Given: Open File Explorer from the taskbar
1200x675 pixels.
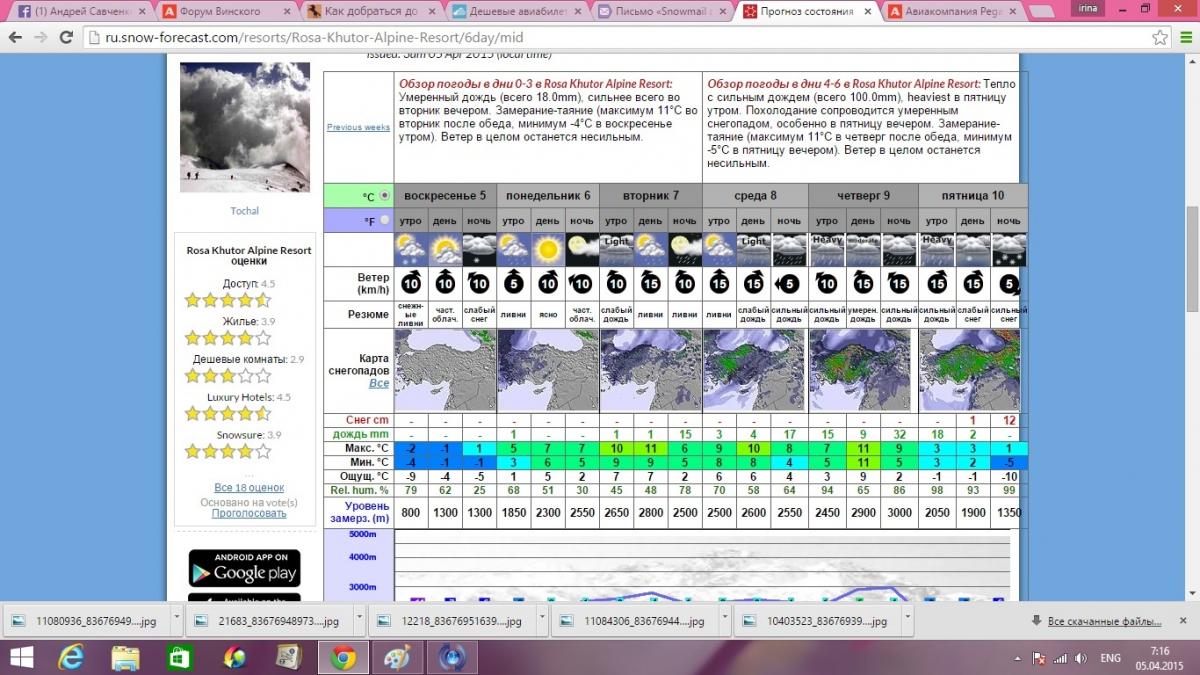Looking at the screenshot, I should (126, 658).
